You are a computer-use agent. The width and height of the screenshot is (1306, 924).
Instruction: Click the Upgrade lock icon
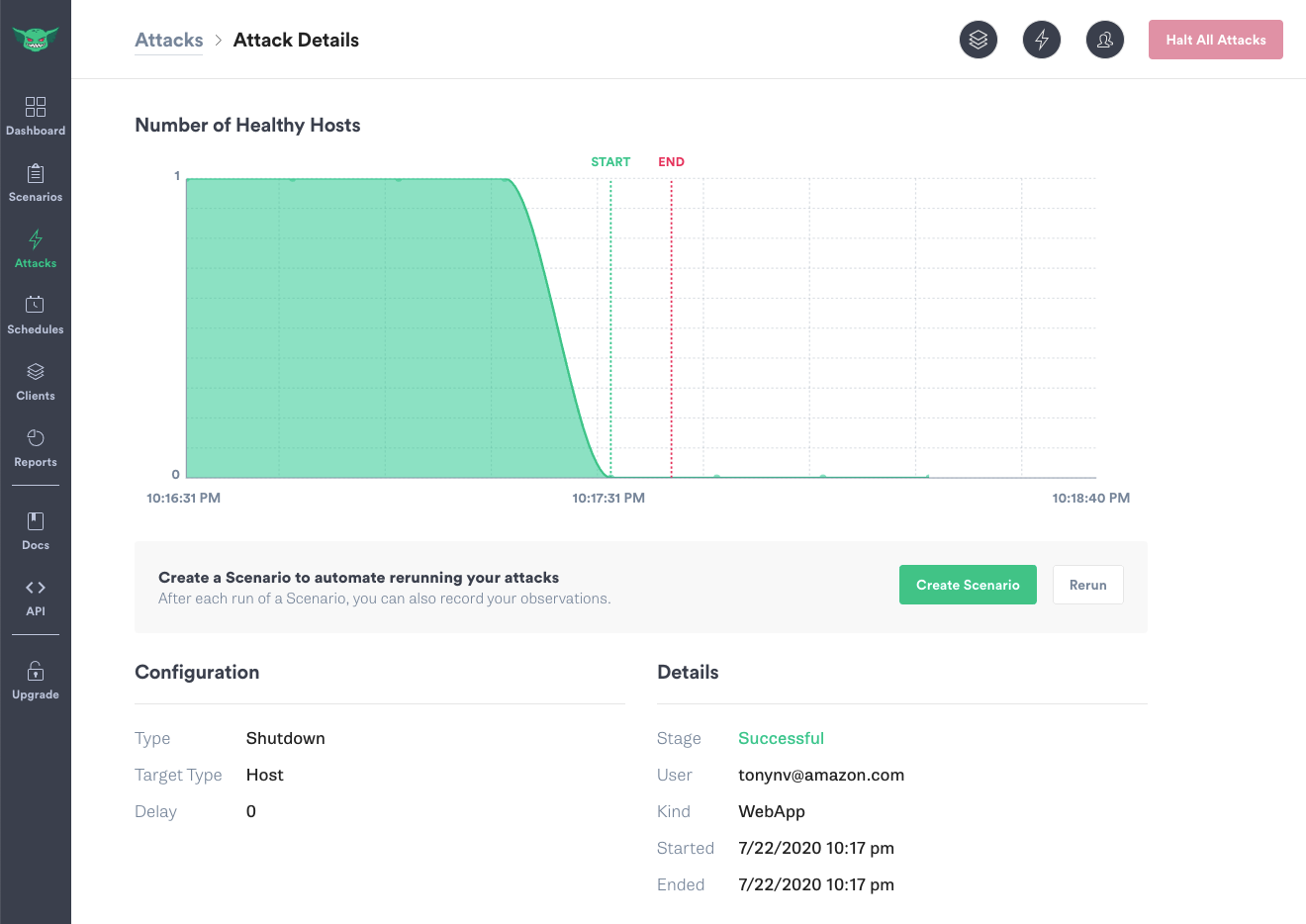36,671
